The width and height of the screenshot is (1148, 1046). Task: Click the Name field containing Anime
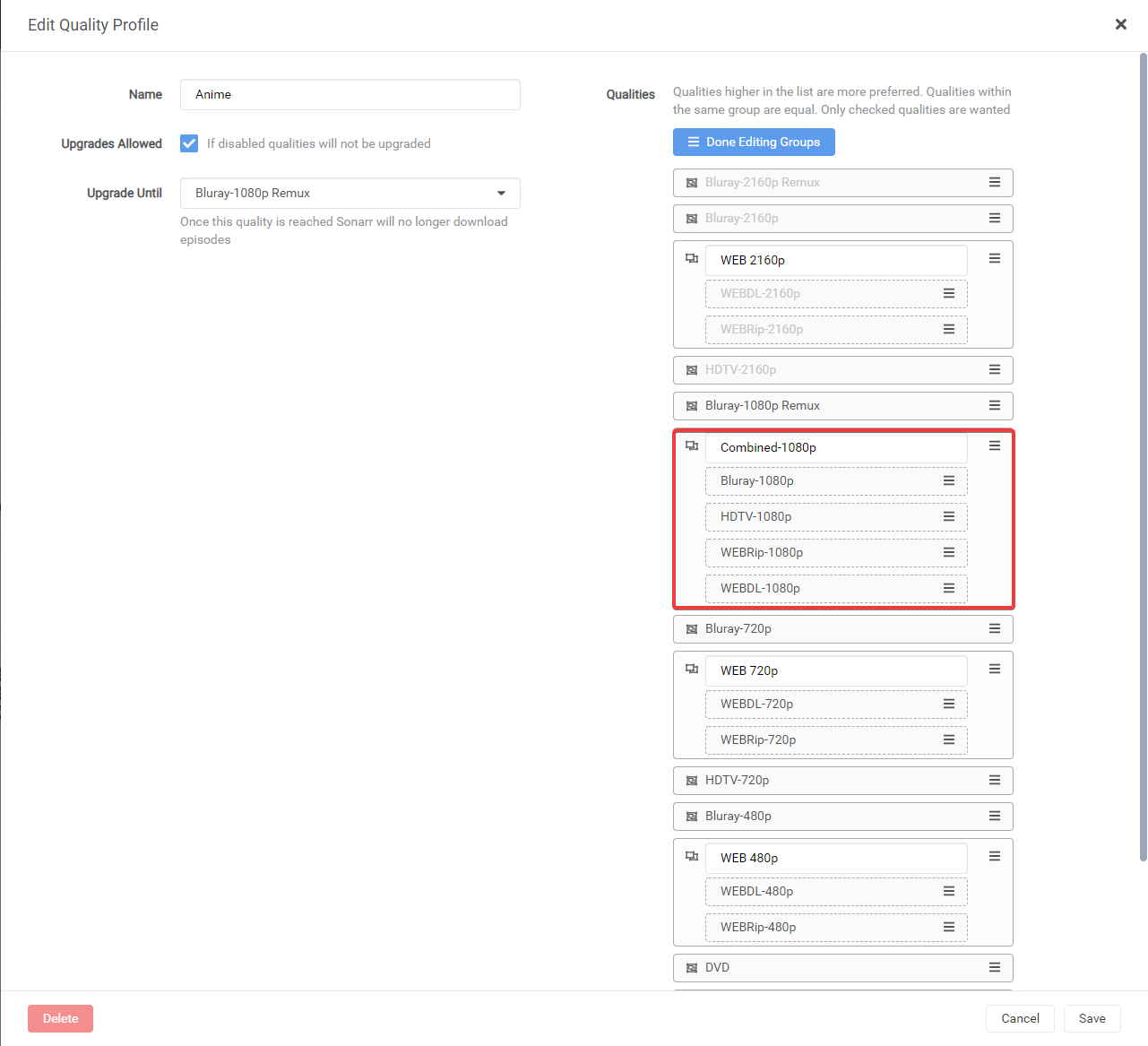point(350,95)
